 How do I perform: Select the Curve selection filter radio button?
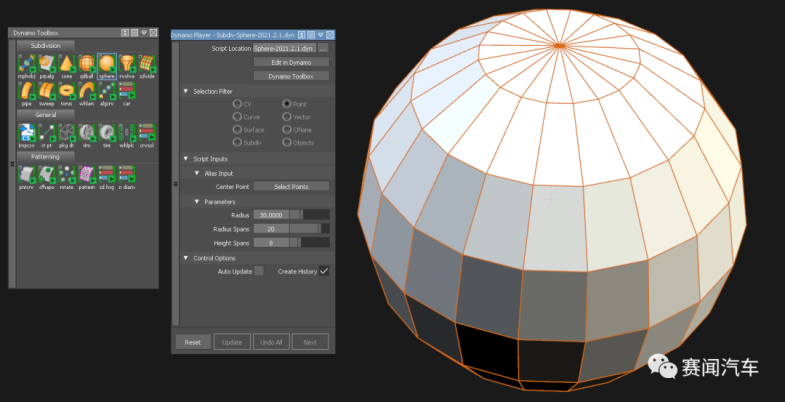pos(237,117)
